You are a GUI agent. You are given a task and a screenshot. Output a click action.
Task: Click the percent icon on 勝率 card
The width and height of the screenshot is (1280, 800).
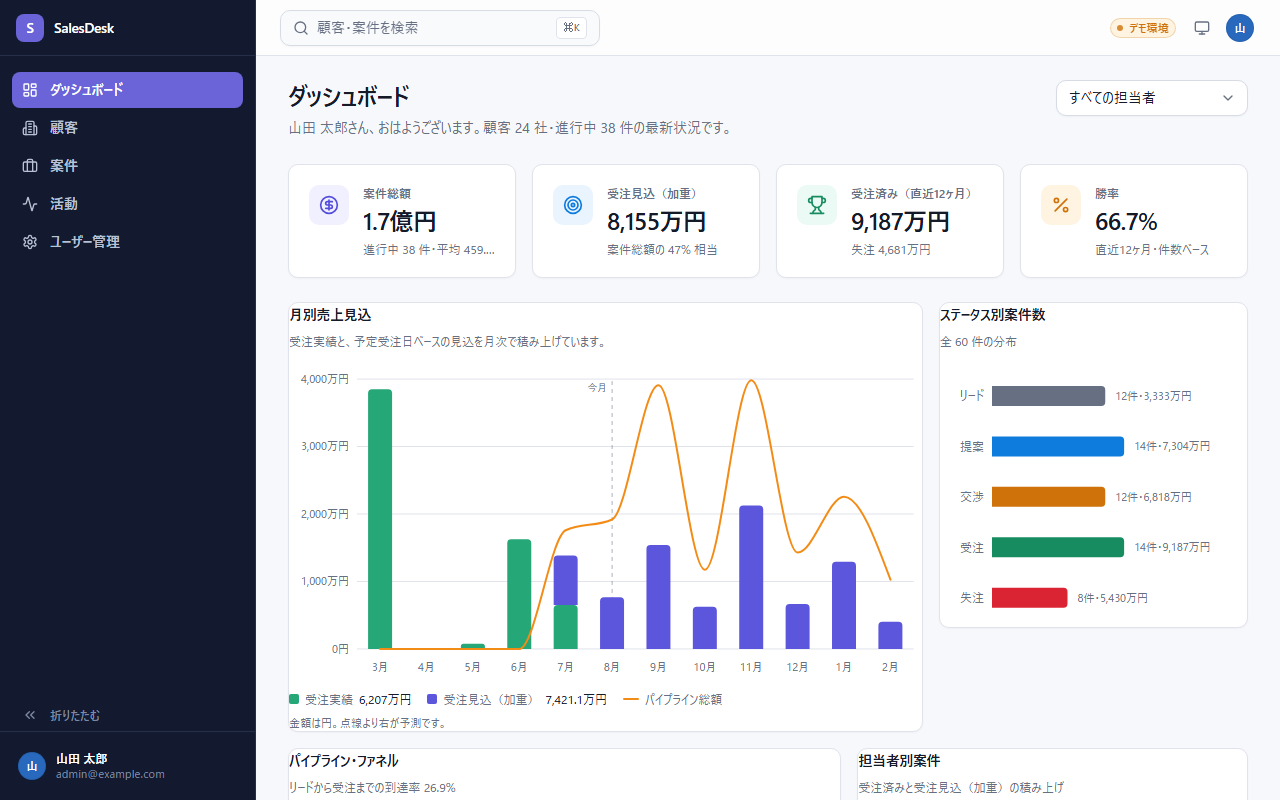(x=1061, y=205)
